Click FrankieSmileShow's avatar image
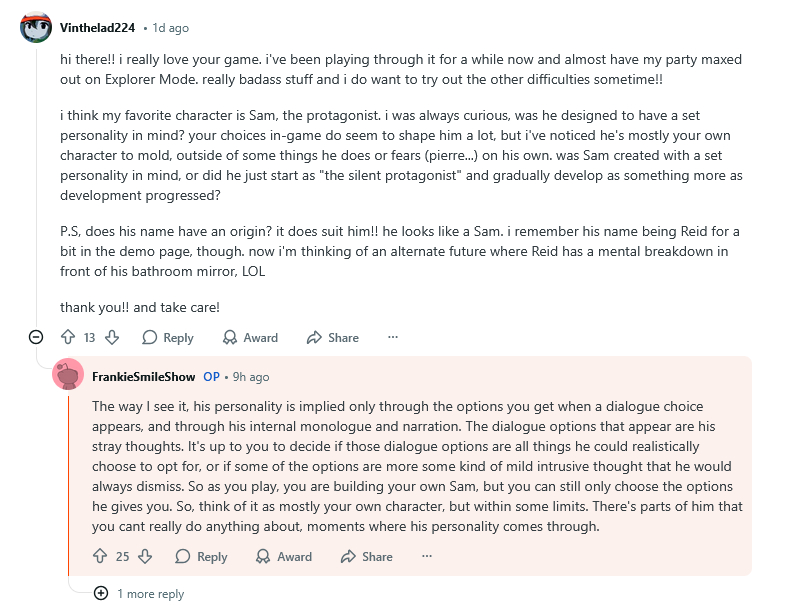796x609 pixels. [68, 375]
